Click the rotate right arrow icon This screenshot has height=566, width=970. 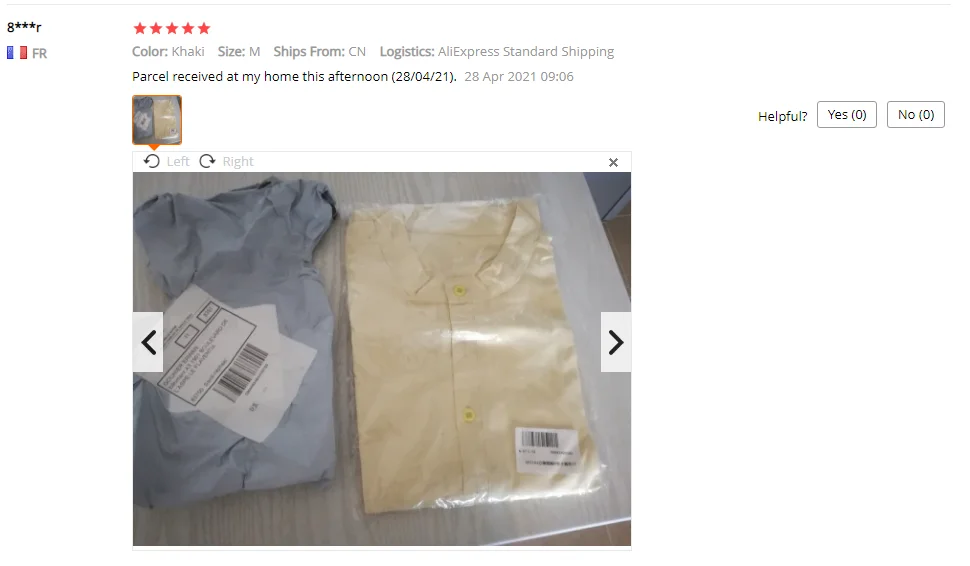click(x=207, y=161)
